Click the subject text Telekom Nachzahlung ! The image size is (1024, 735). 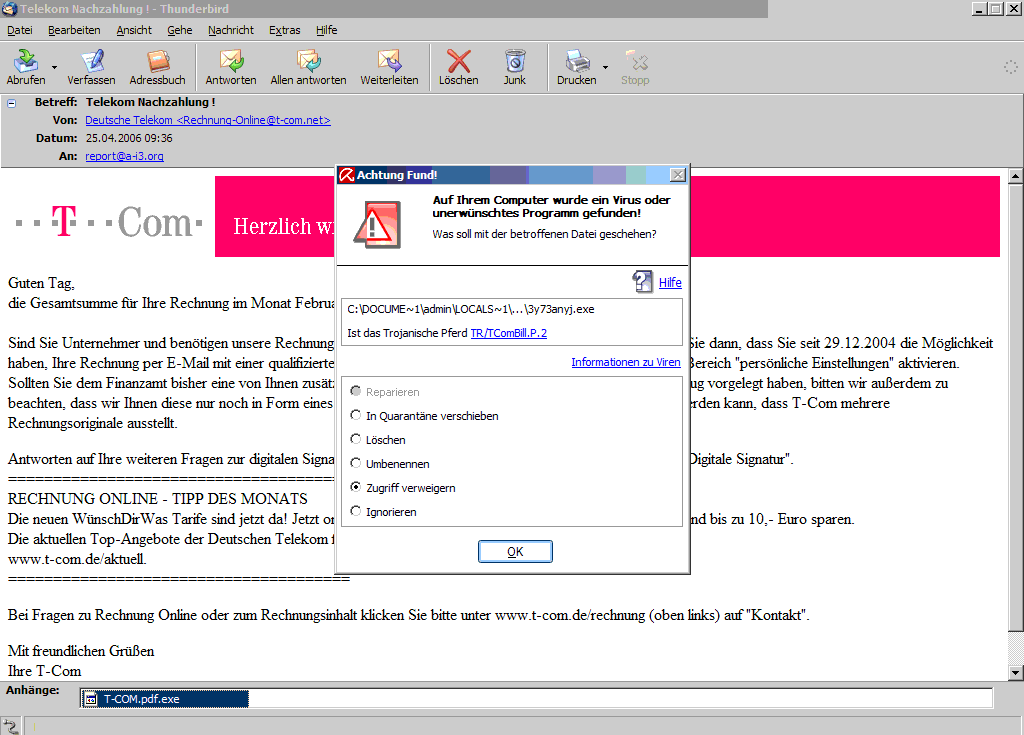pyautogui.click(x=150, y=102)
